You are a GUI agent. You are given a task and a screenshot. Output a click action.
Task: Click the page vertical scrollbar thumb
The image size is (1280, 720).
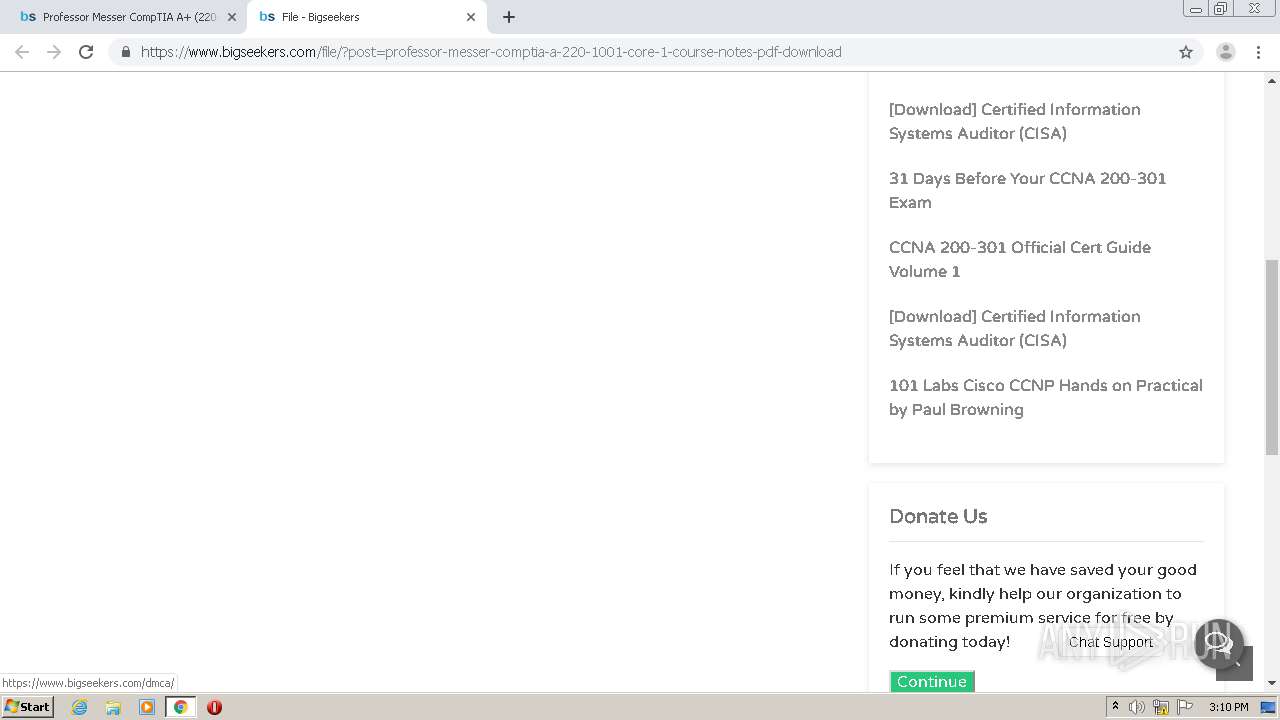tap(1272, 356)
